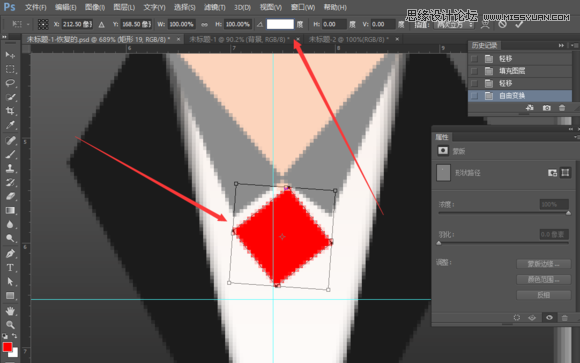This screenshot has height=363, width=580.
Task: Commit the transform with the checkmark
Action: click(519, 24)
